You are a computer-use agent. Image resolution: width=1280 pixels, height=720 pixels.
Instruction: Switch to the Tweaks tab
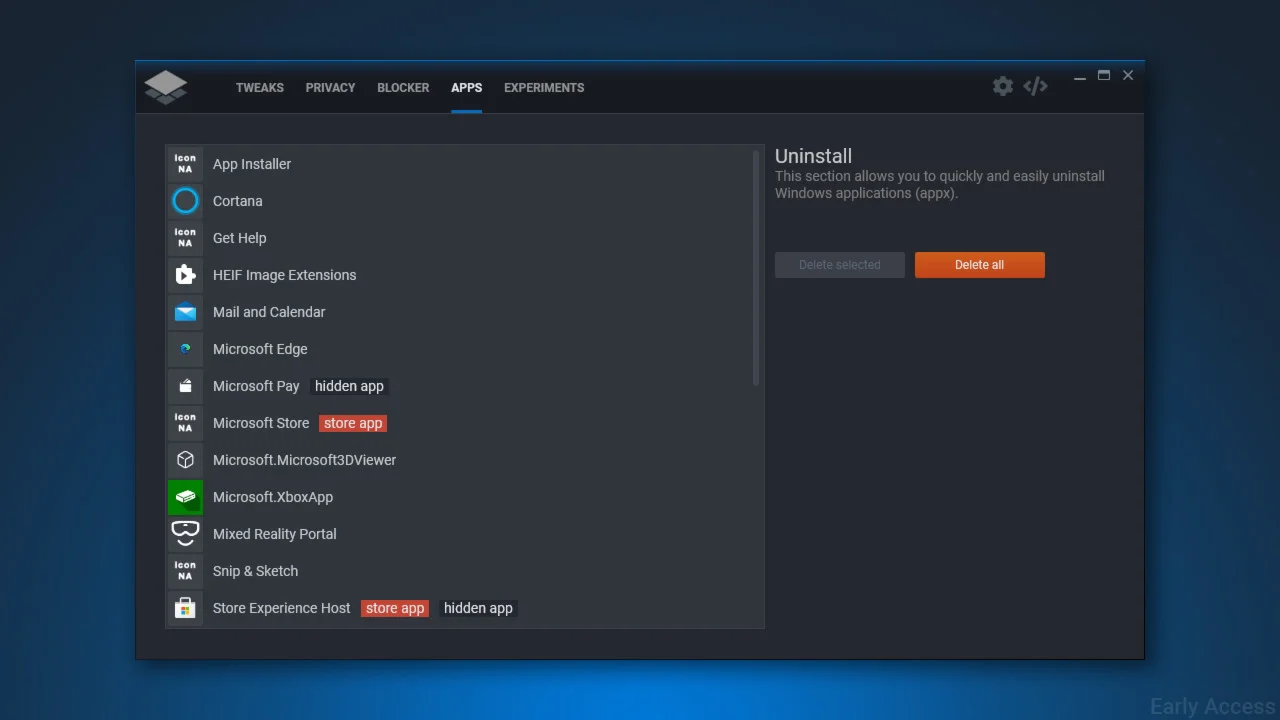(x=260, y=88)
